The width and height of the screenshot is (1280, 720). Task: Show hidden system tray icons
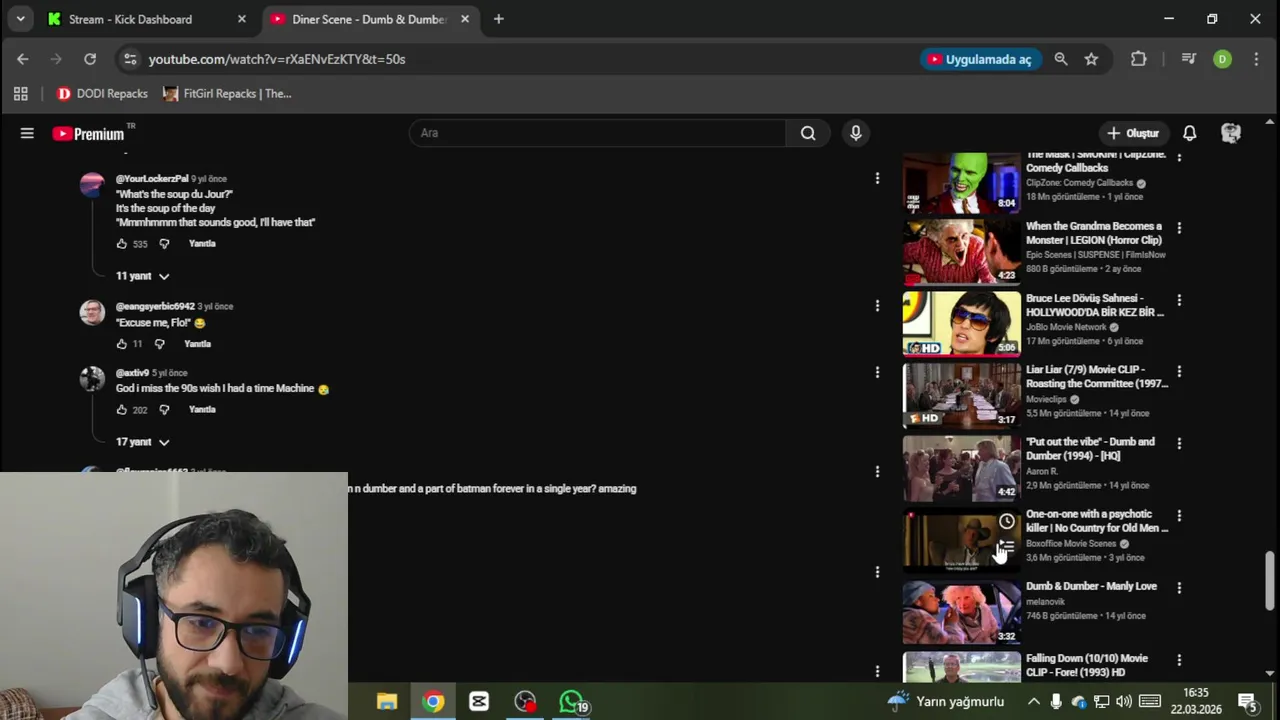[1033, 702]
